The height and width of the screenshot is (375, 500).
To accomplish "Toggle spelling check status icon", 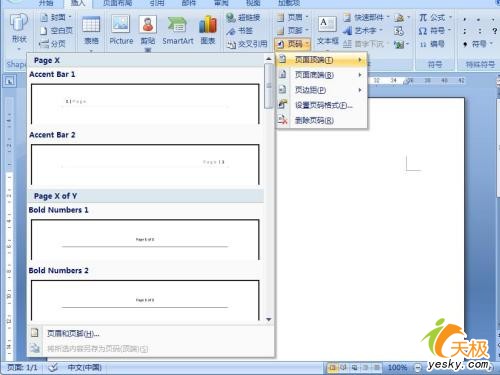I will point(53,367).
